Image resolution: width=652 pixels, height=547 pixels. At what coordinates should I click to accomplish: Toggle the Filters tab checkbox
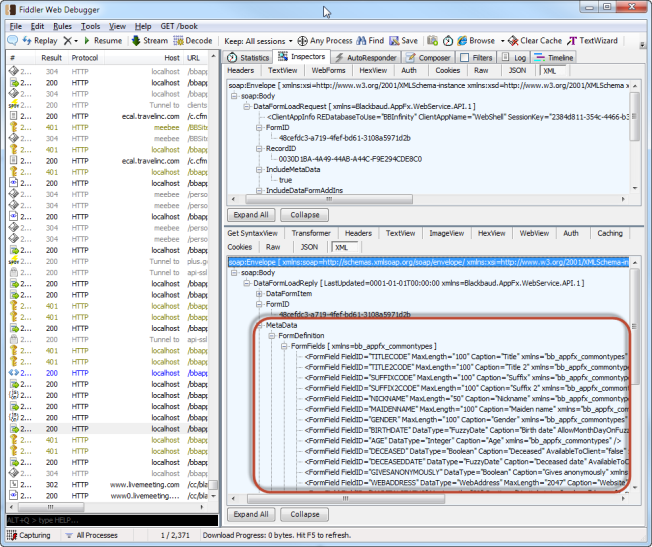[x=465, y=58]
